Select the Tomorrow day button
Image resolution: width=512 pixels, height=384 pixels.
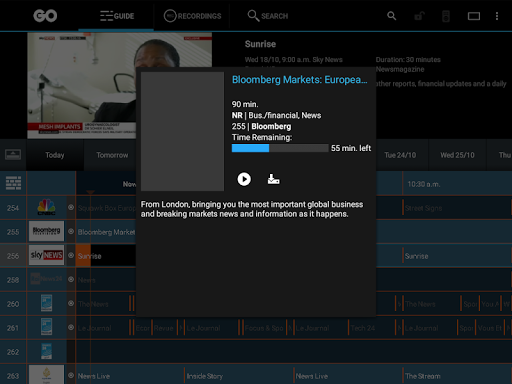coord(112,155)
